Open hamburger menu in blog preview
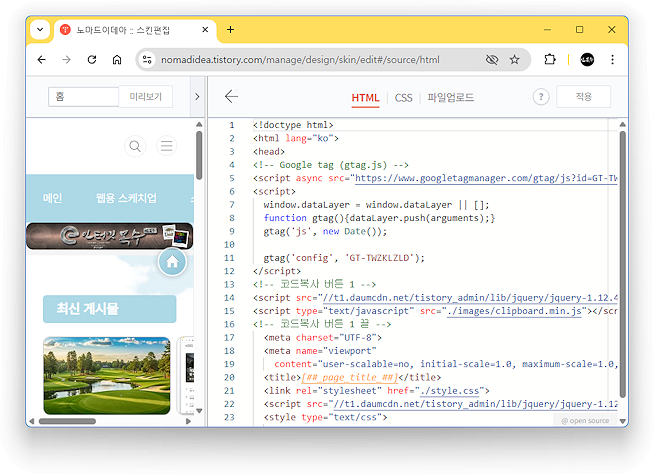This screenshot has width=654, height=475. tap(166, 146)
